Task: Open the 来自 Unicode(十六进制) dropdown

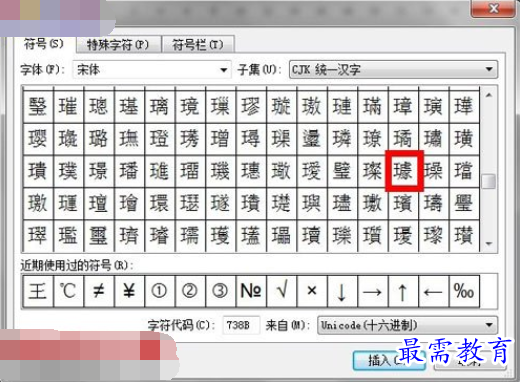Action: point(407,325)
